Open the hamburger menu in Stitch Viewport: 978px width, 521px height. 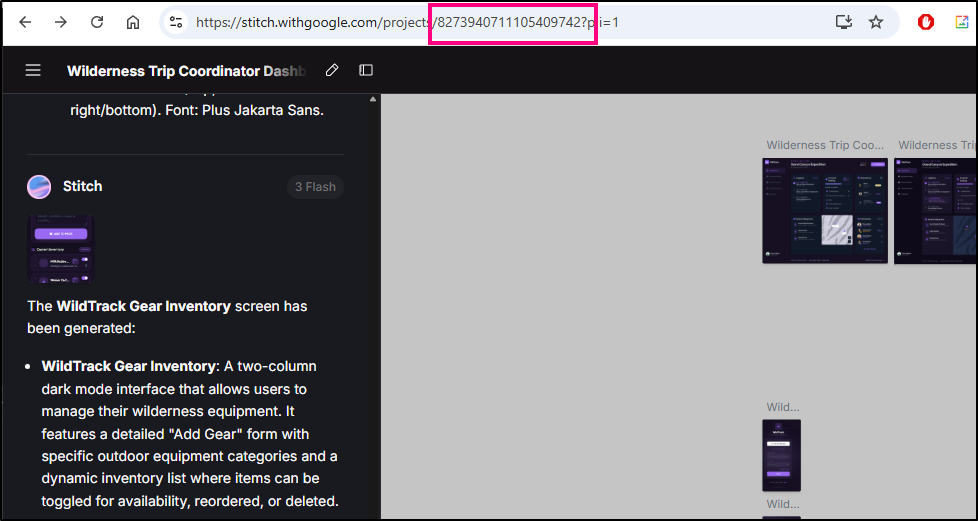pyautogui.click(x=33, y=70)
